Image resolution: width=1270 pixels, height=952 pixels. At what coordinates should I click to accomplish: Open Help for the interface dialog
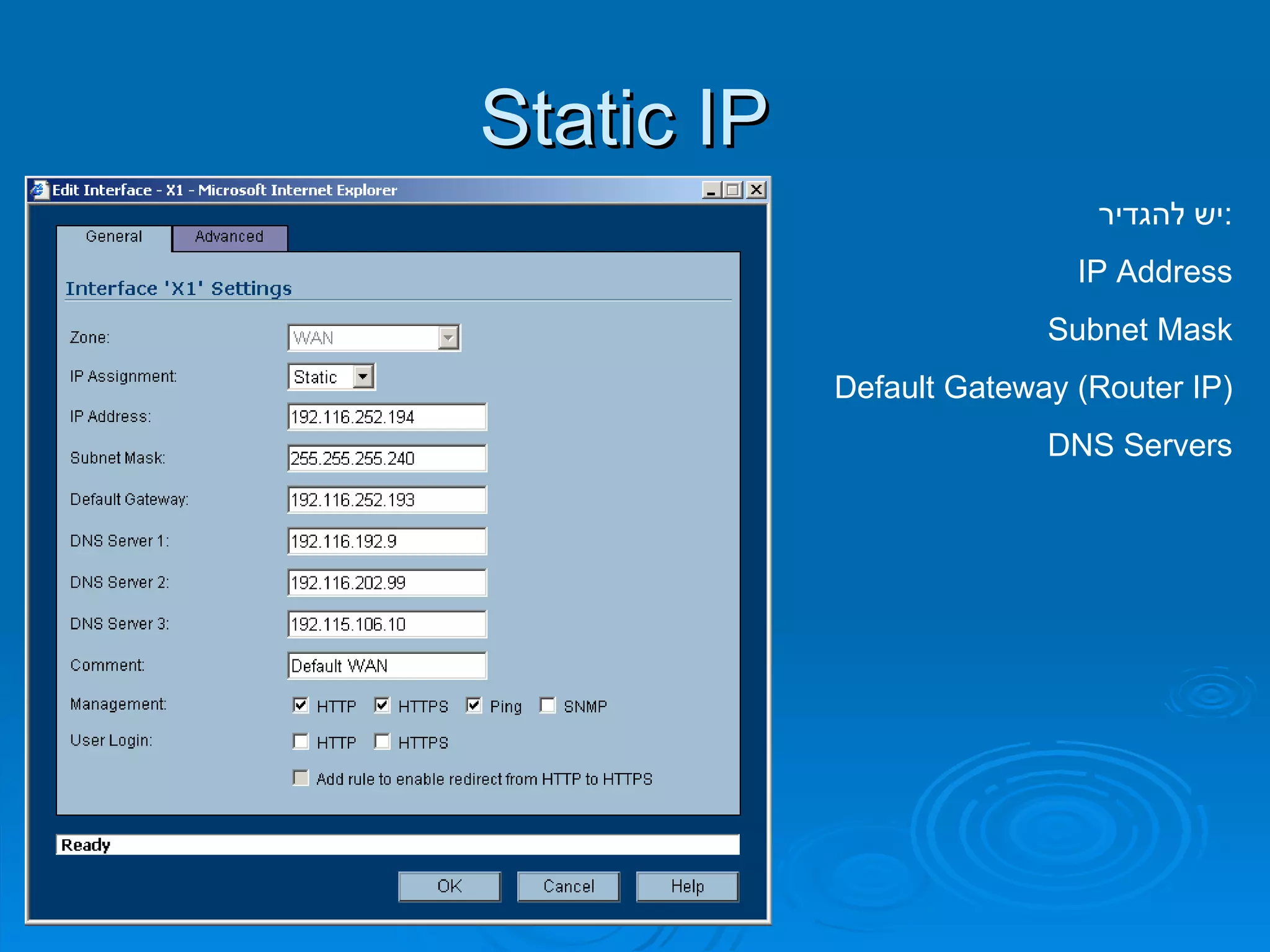(688, 886)
